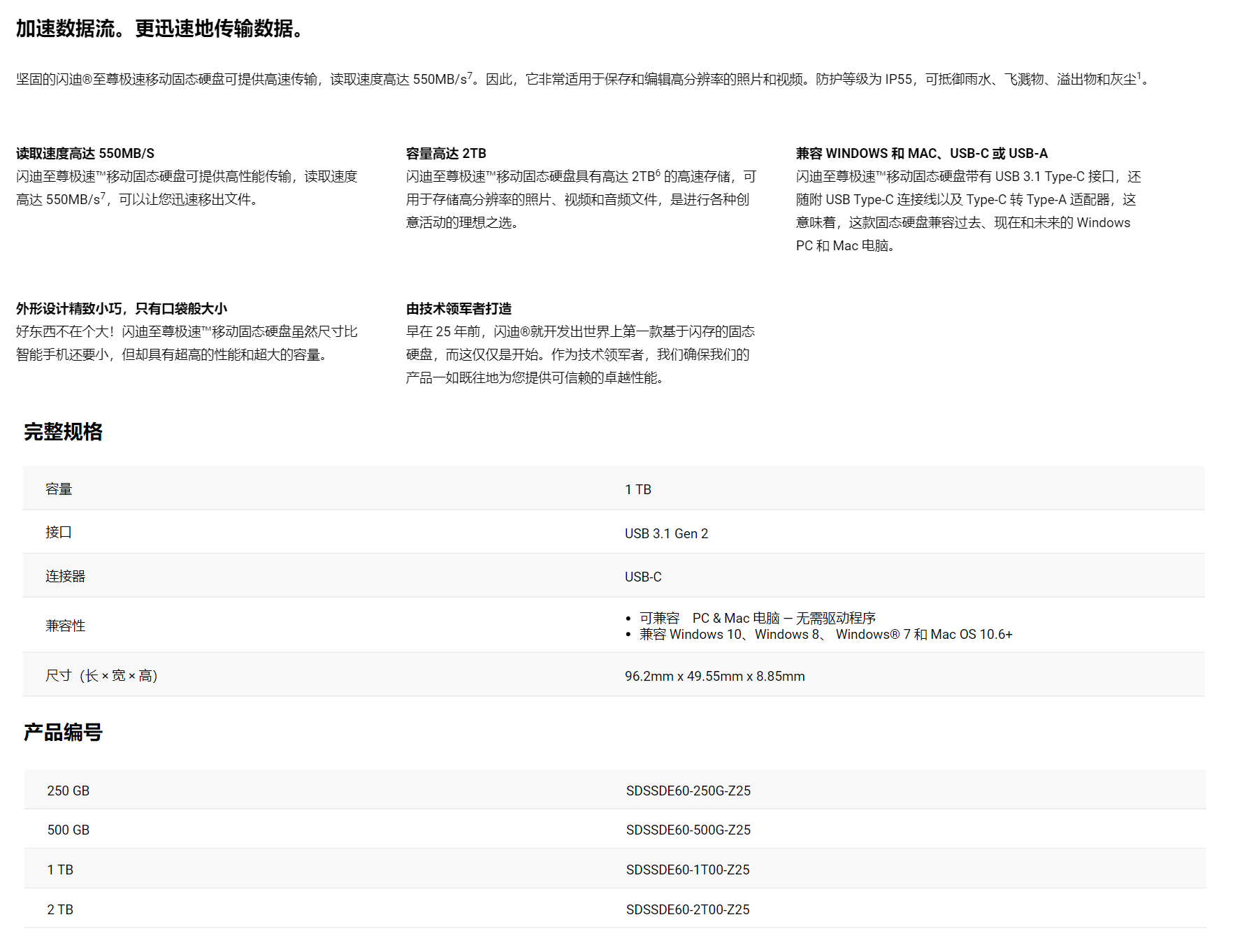Image resolution: width=1249 pixels, height=952 pixels.
Task: Click the "容量" spec label
Action: pyautogui.click(x=59, y=489)
